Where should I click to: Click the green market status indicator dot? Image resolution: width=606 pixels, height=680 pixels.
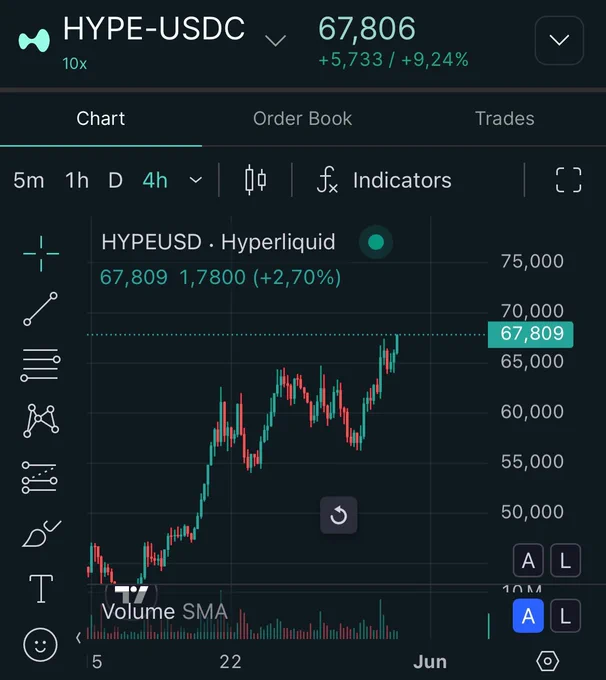pyautogui.click(x=376, y=242)
